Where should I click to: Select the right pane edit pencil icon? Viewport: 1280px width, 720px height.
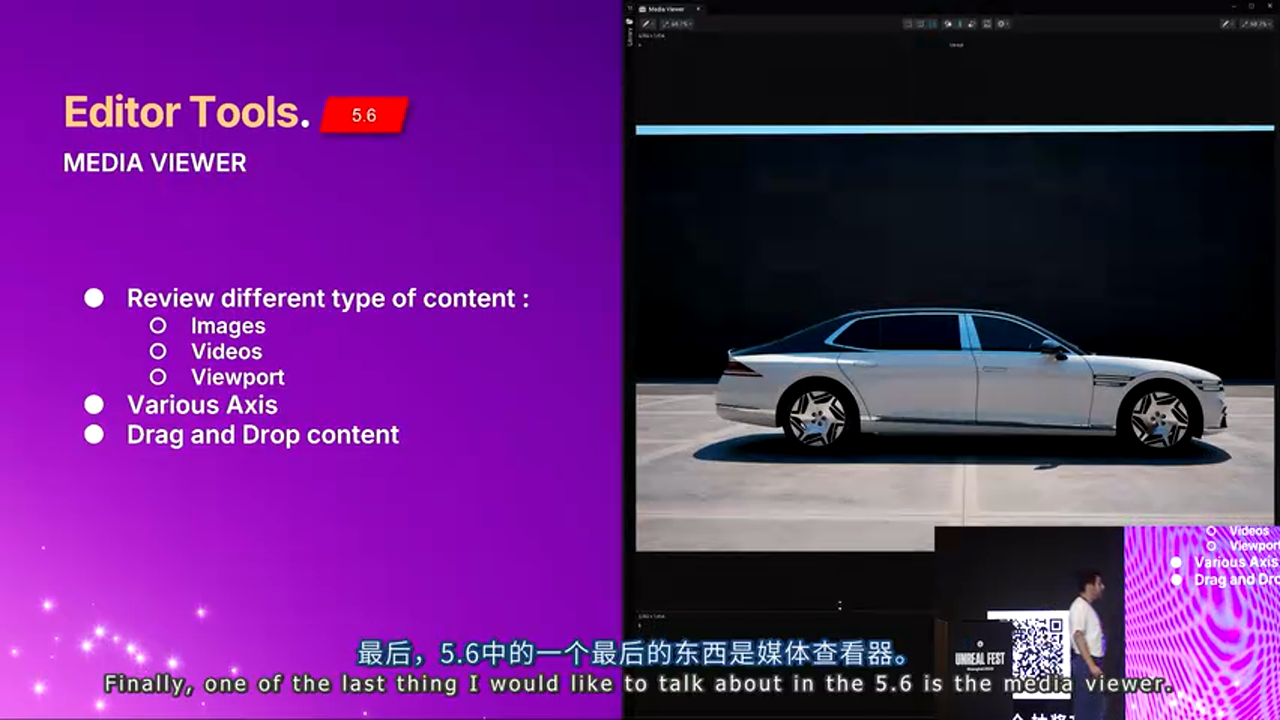pos(1224,23)
